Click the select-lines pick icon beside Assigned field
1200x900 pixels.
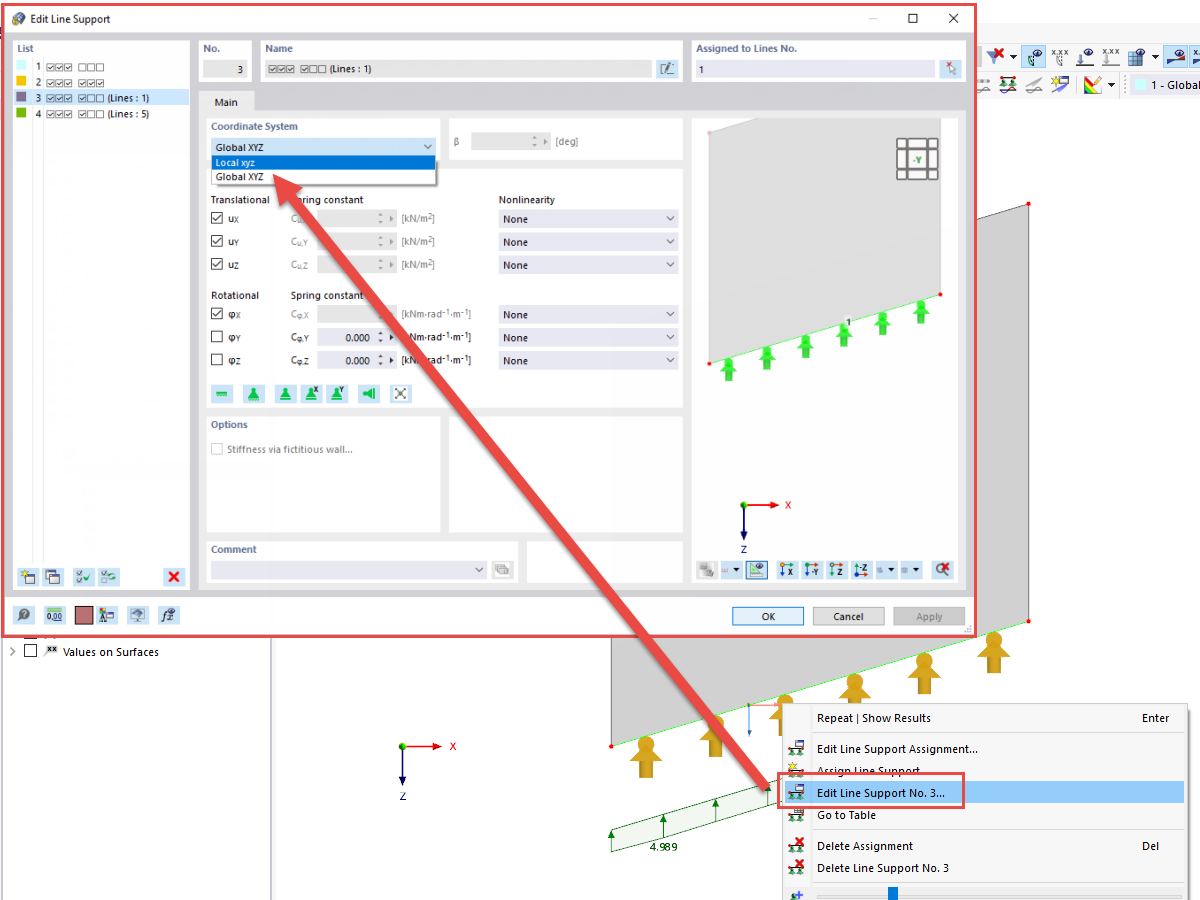tap(949, 69)
